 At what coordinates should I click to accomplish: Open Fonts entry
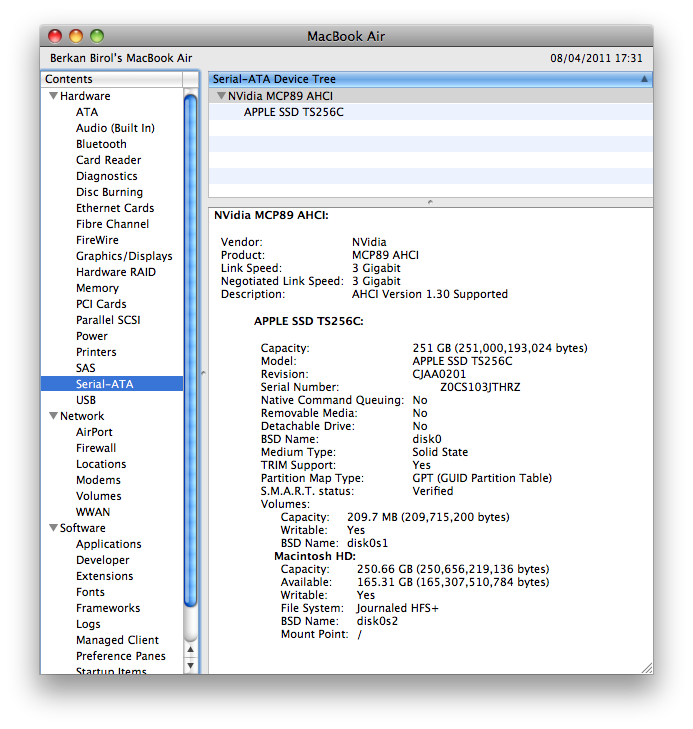90,592
